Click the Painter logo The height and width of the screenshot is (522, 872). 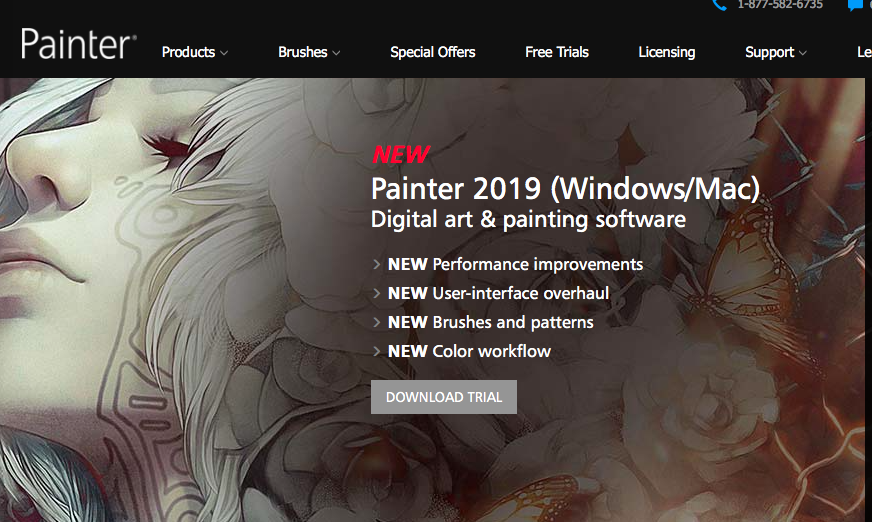(x=78, y=44)
